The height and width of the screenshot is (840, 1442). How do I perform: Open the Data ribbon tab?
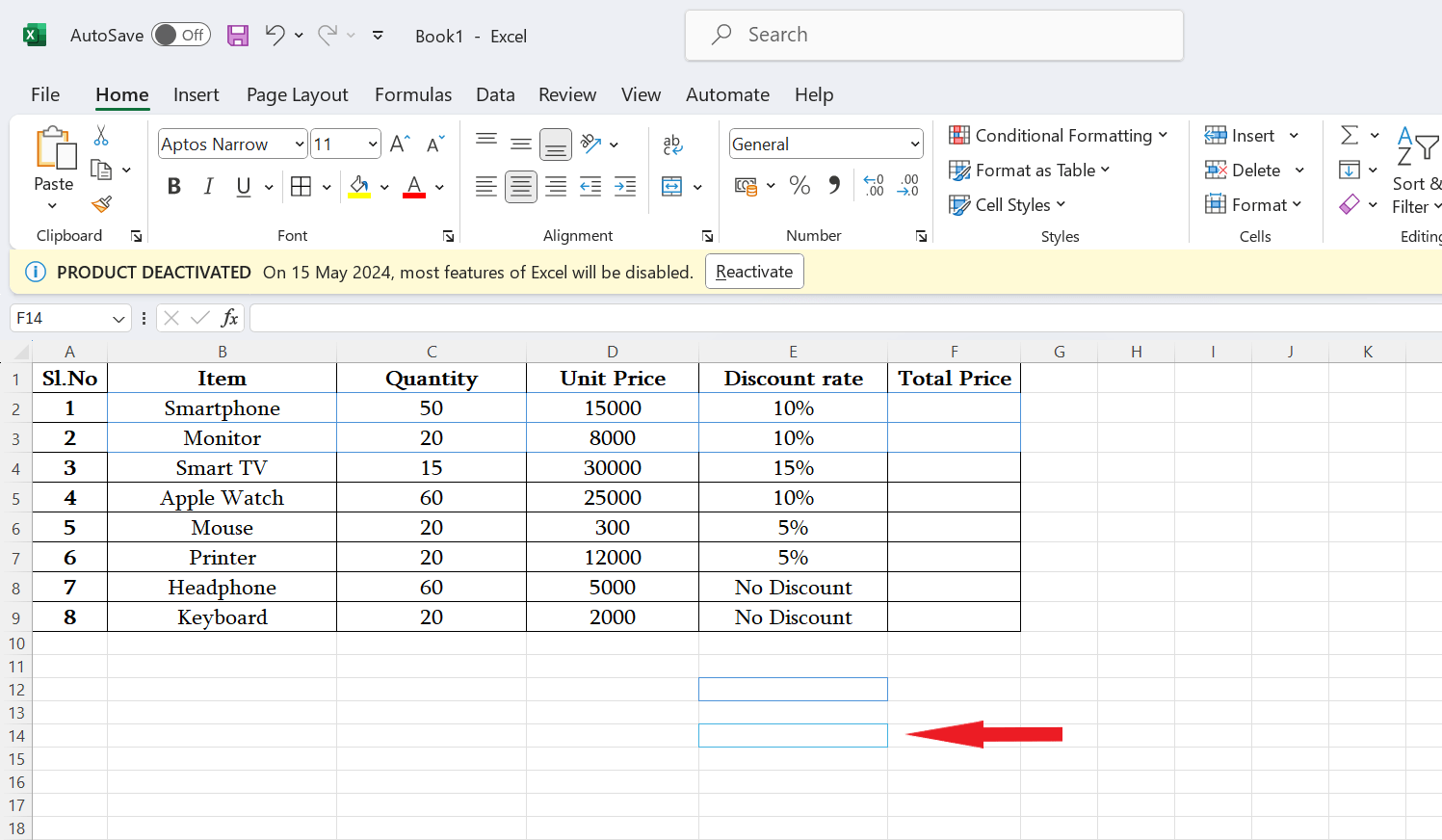pyautogui.click(x=494, y=94)
